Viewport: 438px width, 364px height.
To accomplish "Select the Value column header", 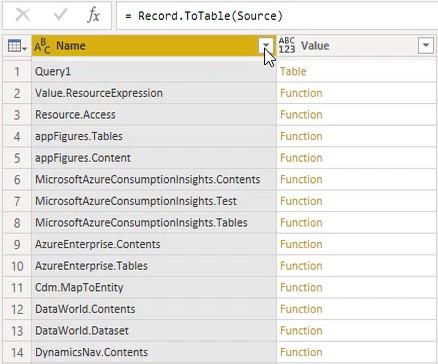I will point(356,46).
